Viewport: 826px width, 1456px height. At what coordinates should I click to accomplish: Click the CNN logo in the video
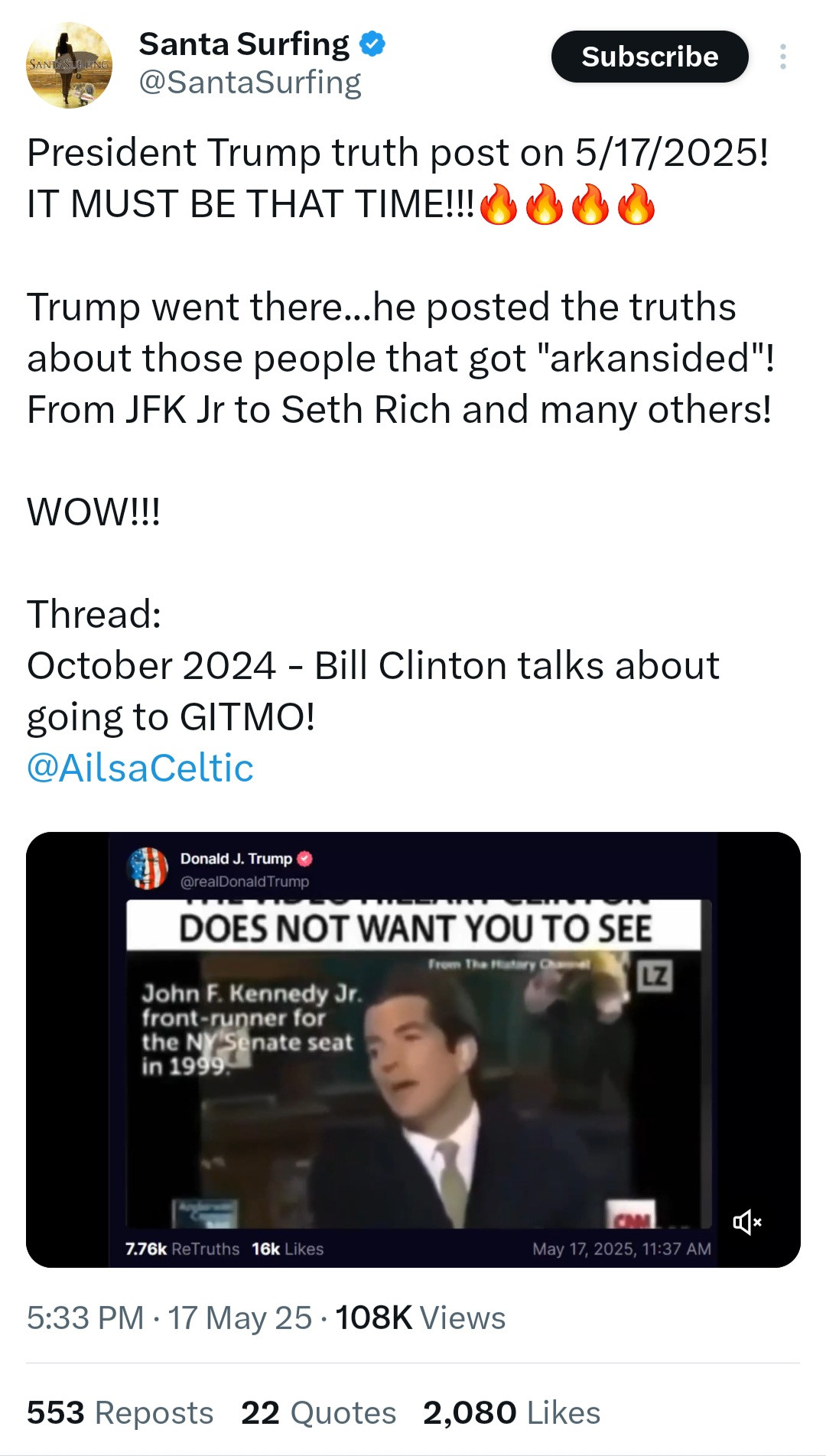[x=633, y=1214]
